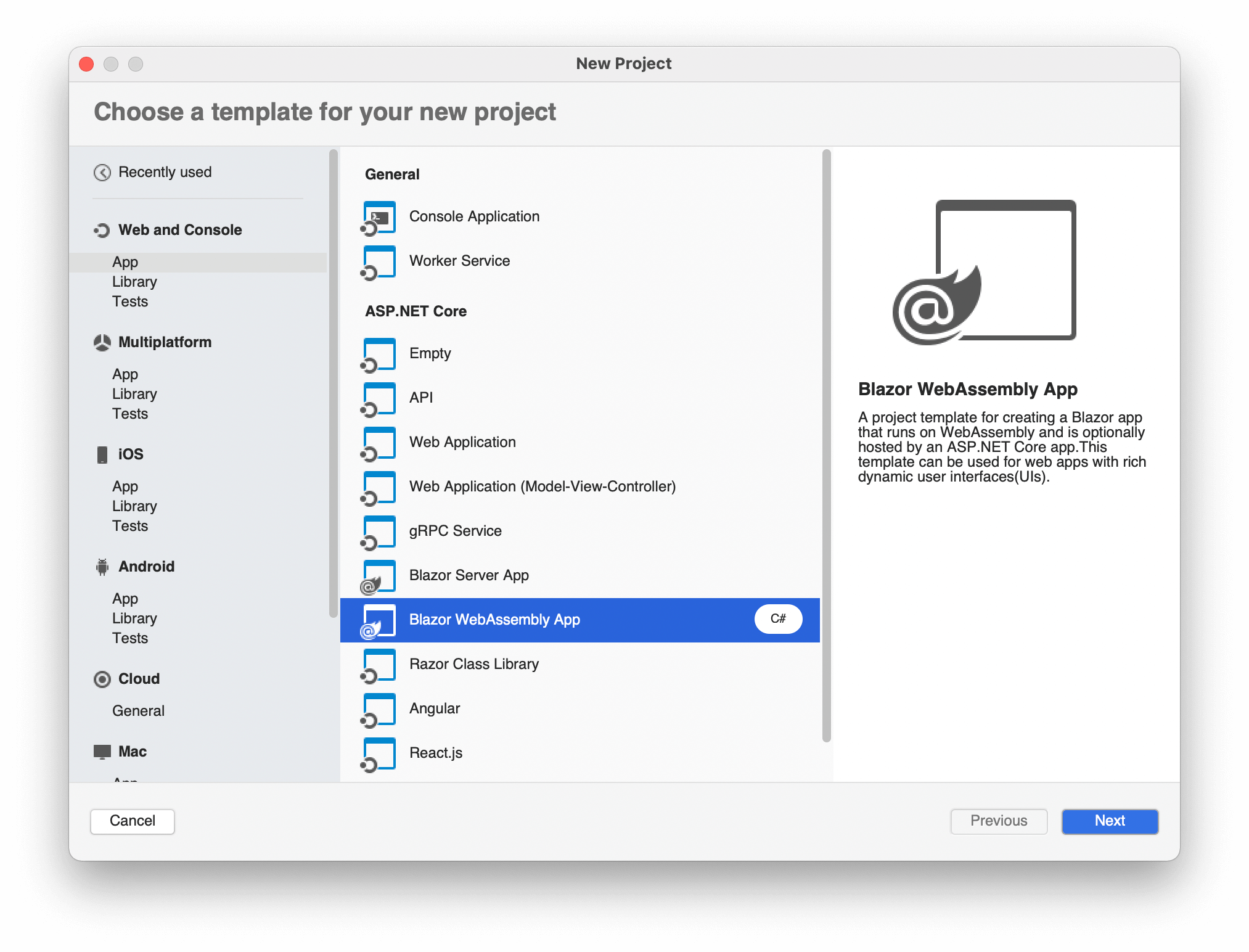Choose the Angular template
The width and height of the screenshot is (1249, 952).
[580, 709]
